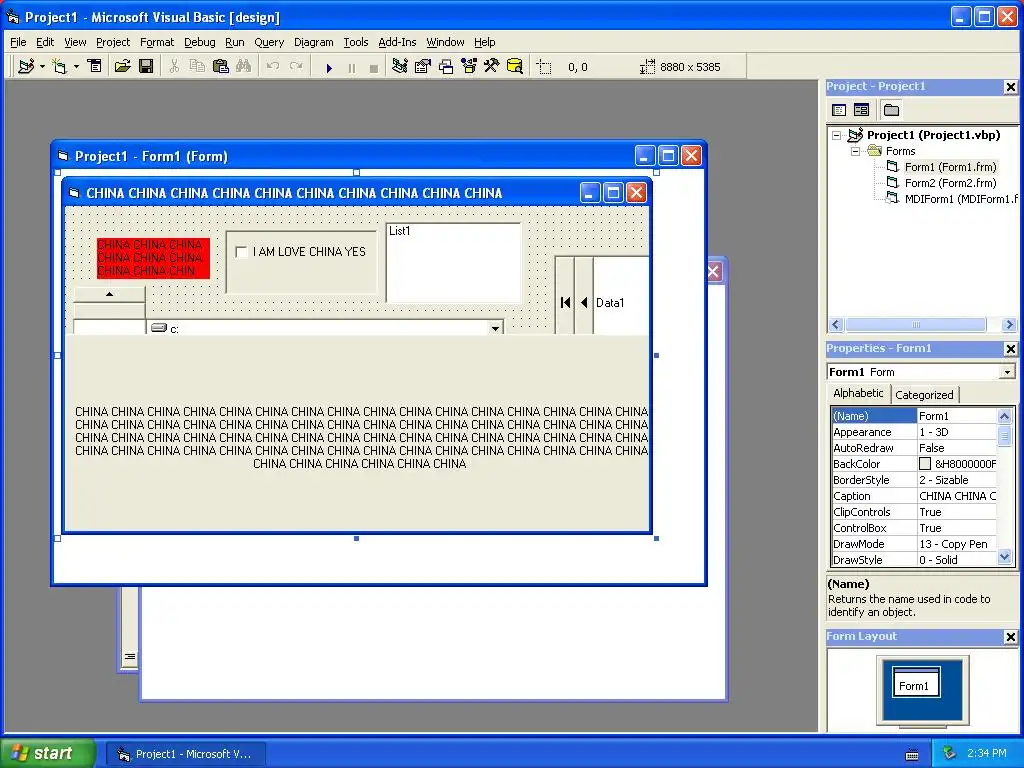Open the Windows Start button
Image resolution: width=1024 pixels, height=768 pixels.
click(46, 753)
